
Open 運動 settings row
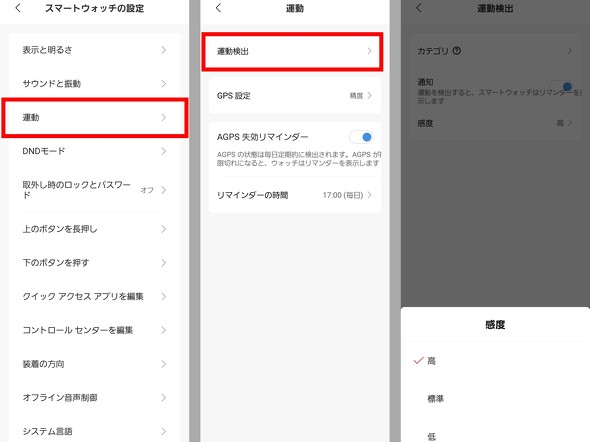[94, 117]
